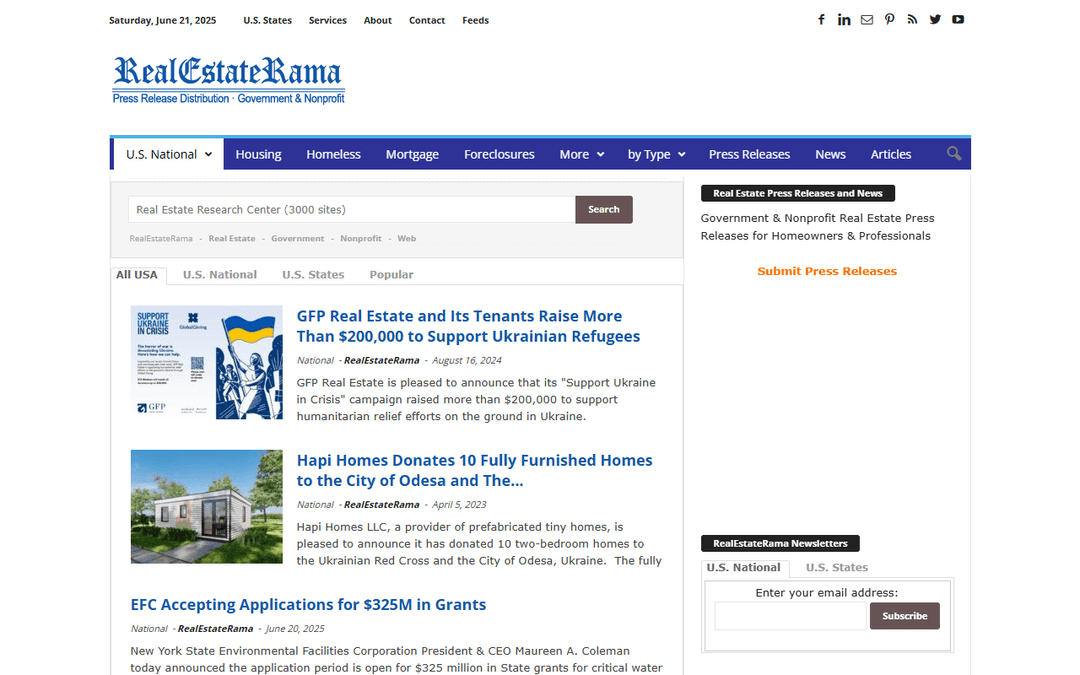Expand the by Type navigation dropdown
The height and width of the screenshot is (675, 1080).
(656, 154)
